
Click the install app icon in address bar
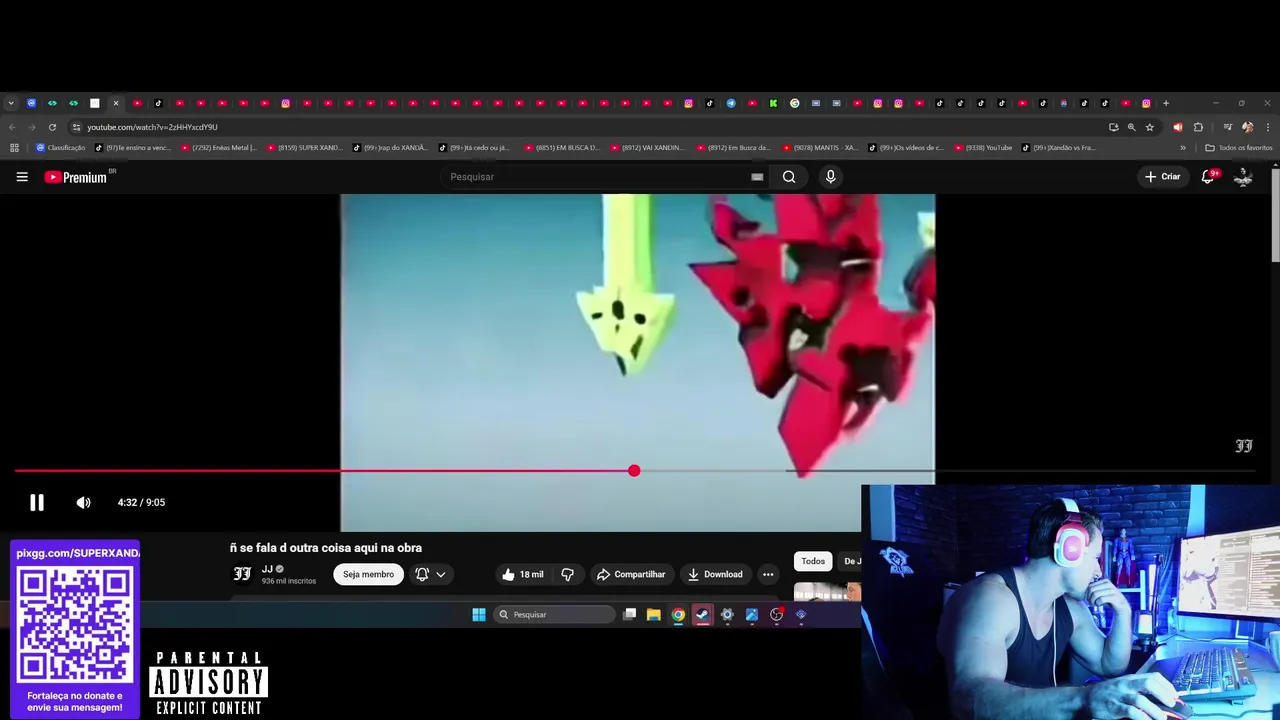point(1113,127)
